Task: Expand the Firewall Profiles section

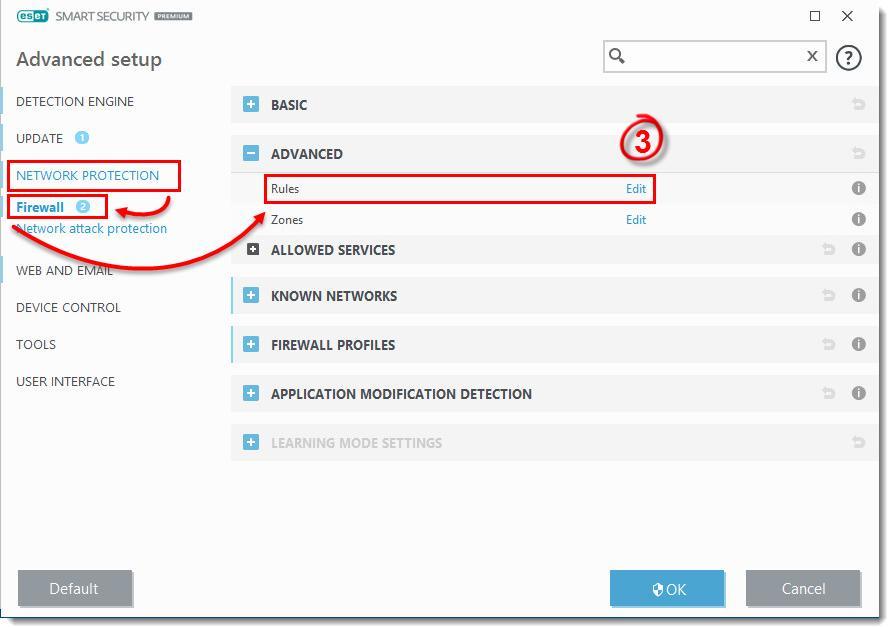Action: (251, 344)
